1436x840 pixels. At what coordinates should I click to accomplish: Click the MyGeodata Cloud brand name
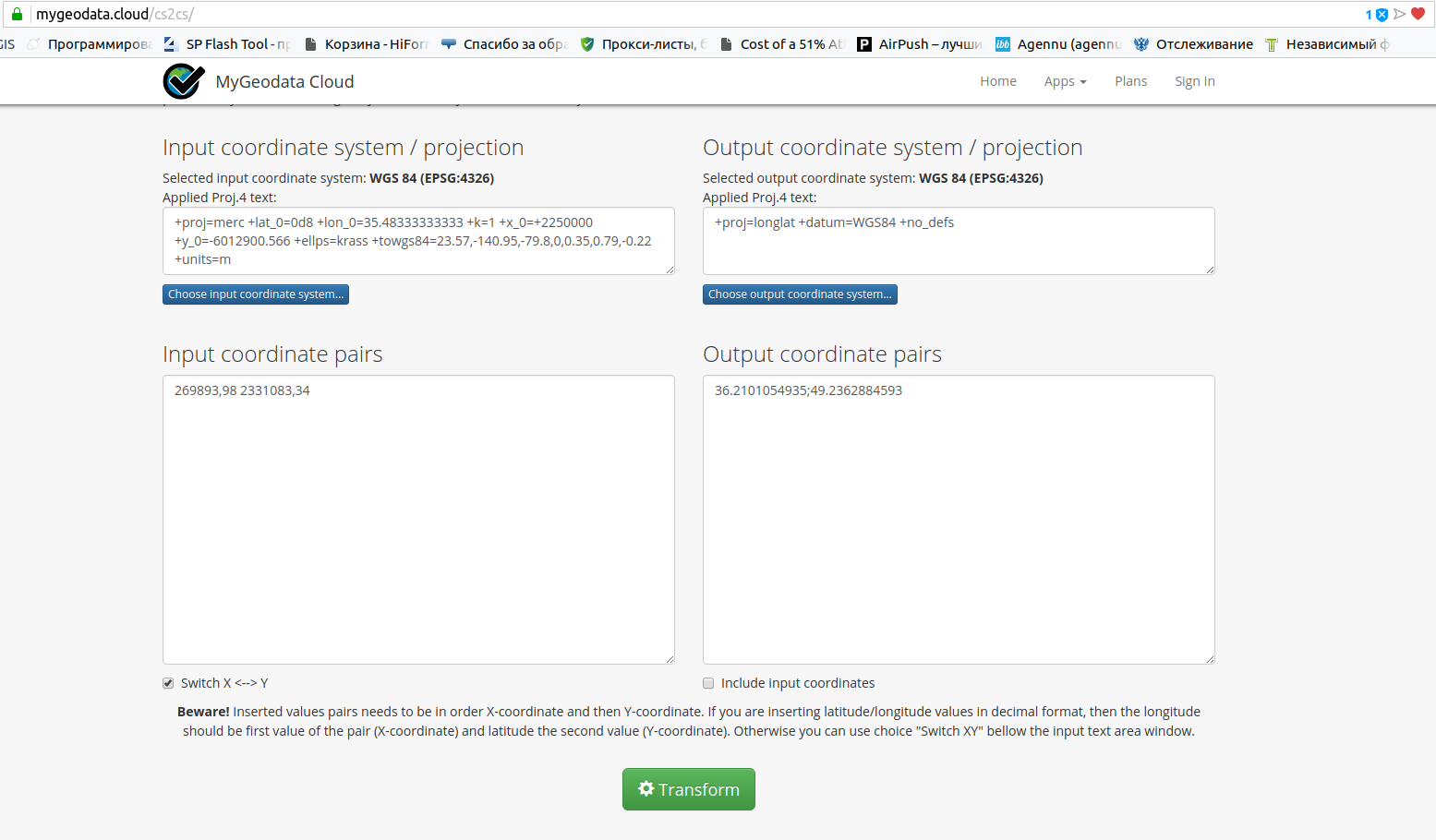(x=284, y=81)
